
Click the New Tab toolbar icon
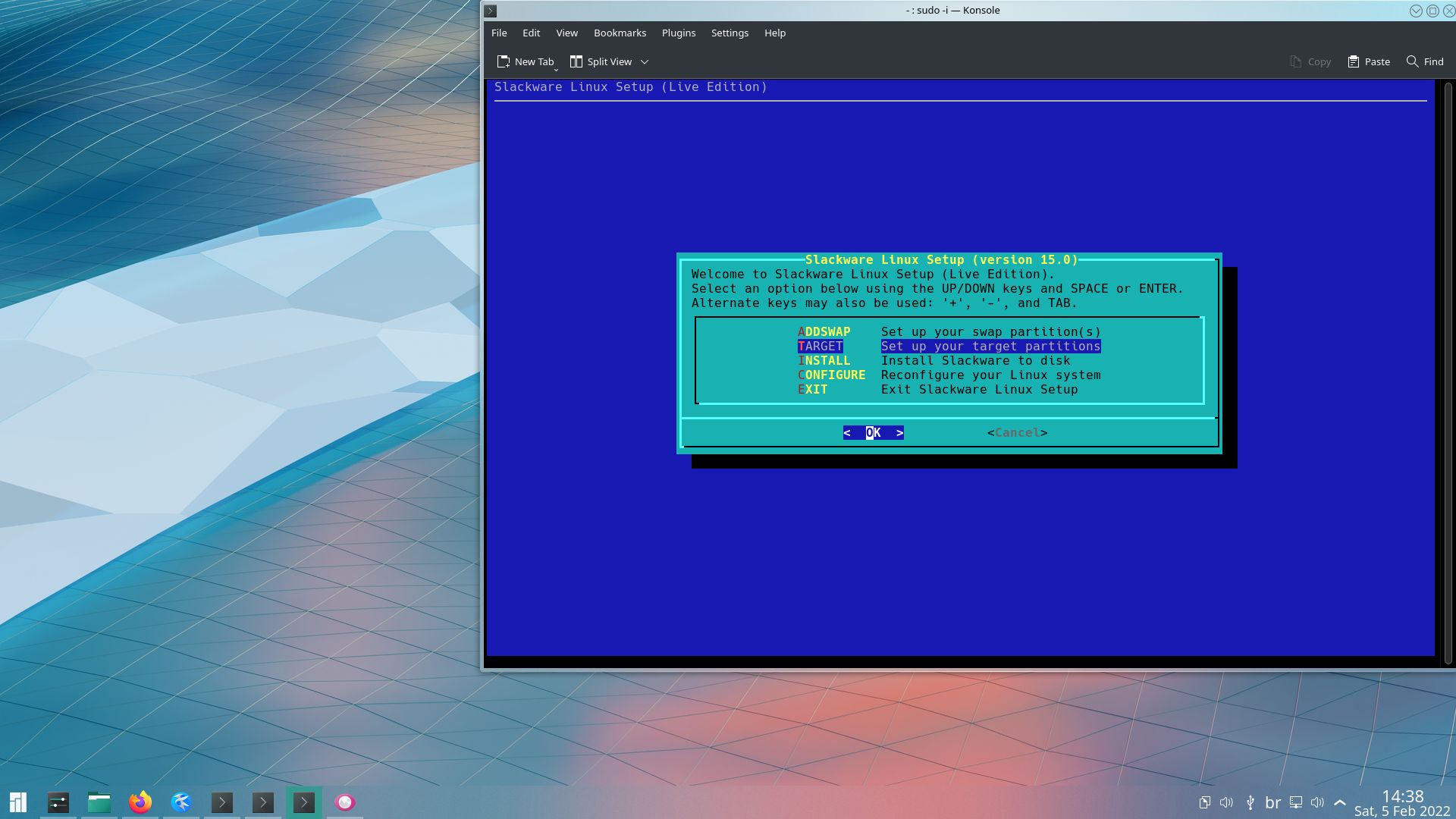503,61
